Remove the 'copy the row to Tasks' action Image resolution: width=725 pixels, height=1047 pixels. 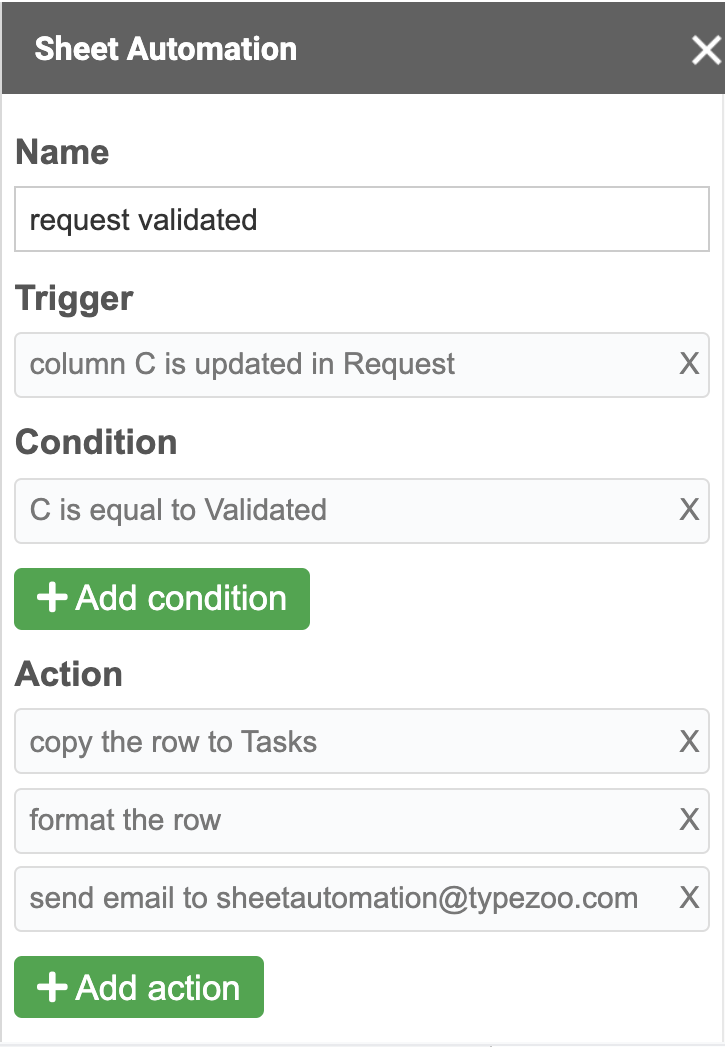click(689, 742)
